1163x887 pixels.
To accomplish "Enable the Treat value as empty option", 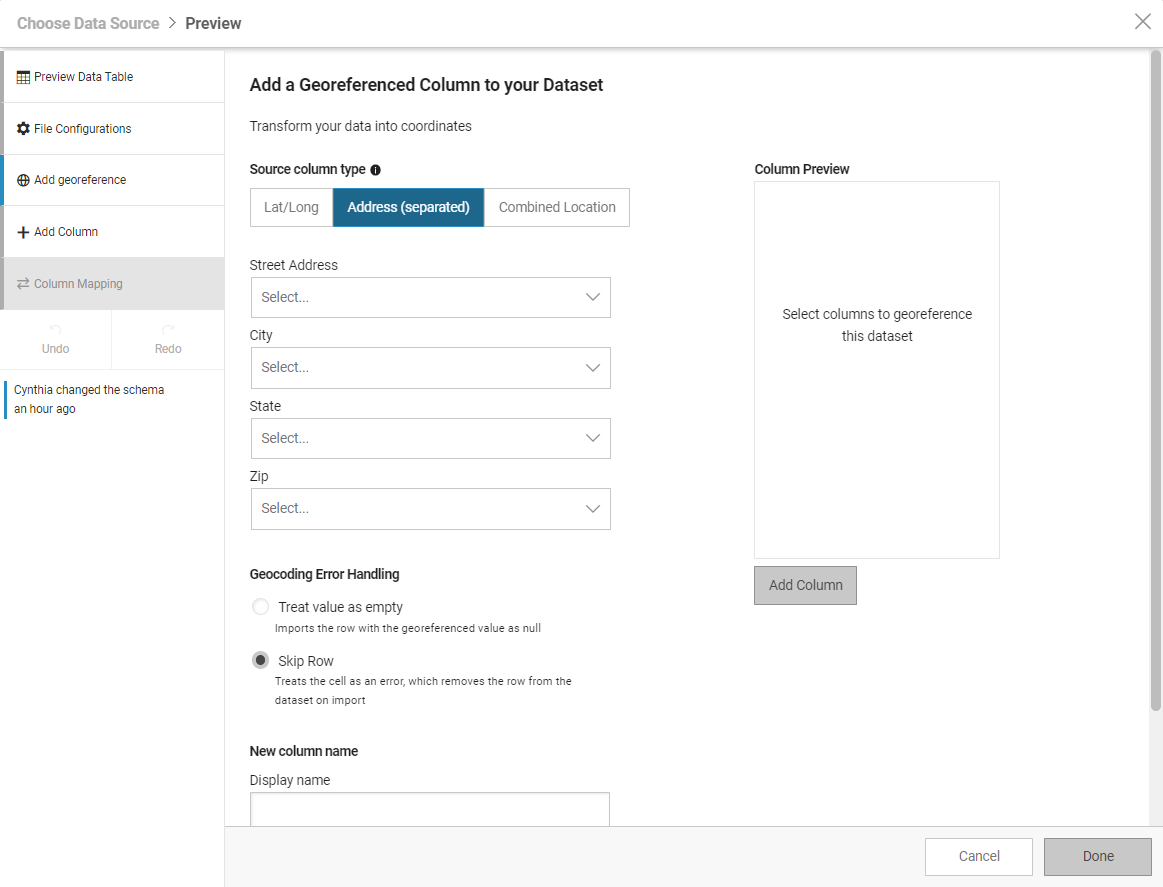I will point(260,606).
